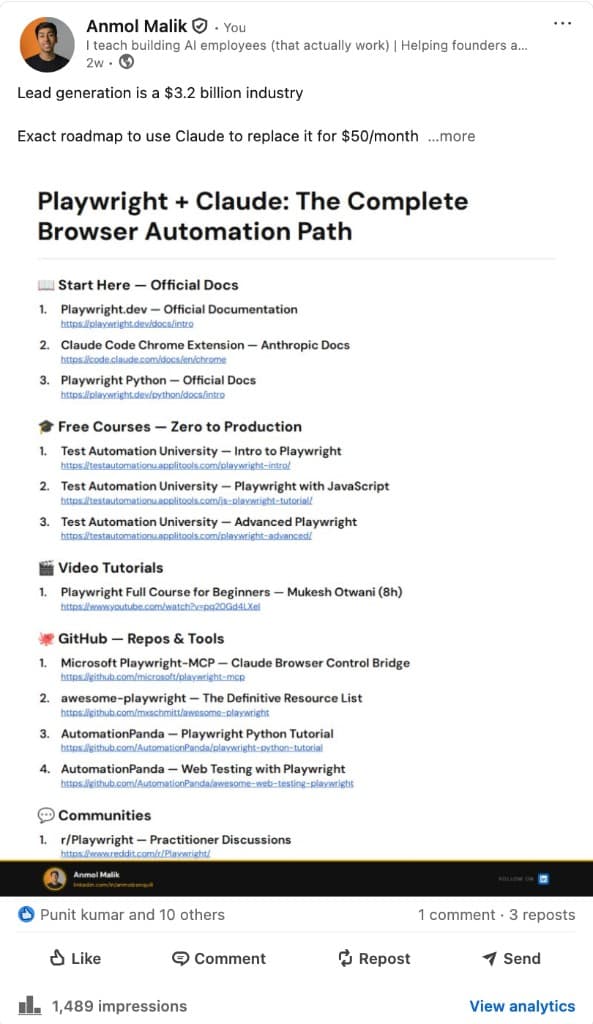Viewport: 593px width, 1024px height.
Task: Open the github awesome-playwright link
Action: click(x=165, y=712)
